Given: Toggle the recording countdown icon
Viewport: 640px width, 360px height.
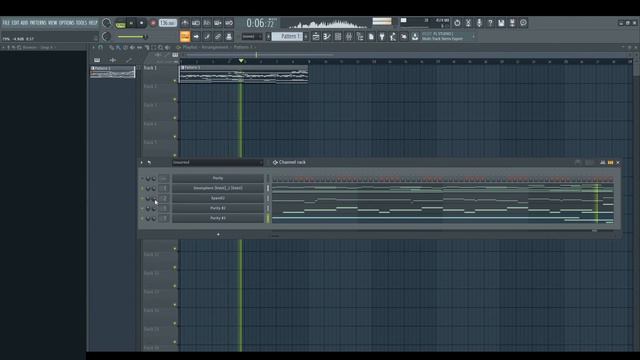Looking at the screenshot, I should tap(207, 23).
